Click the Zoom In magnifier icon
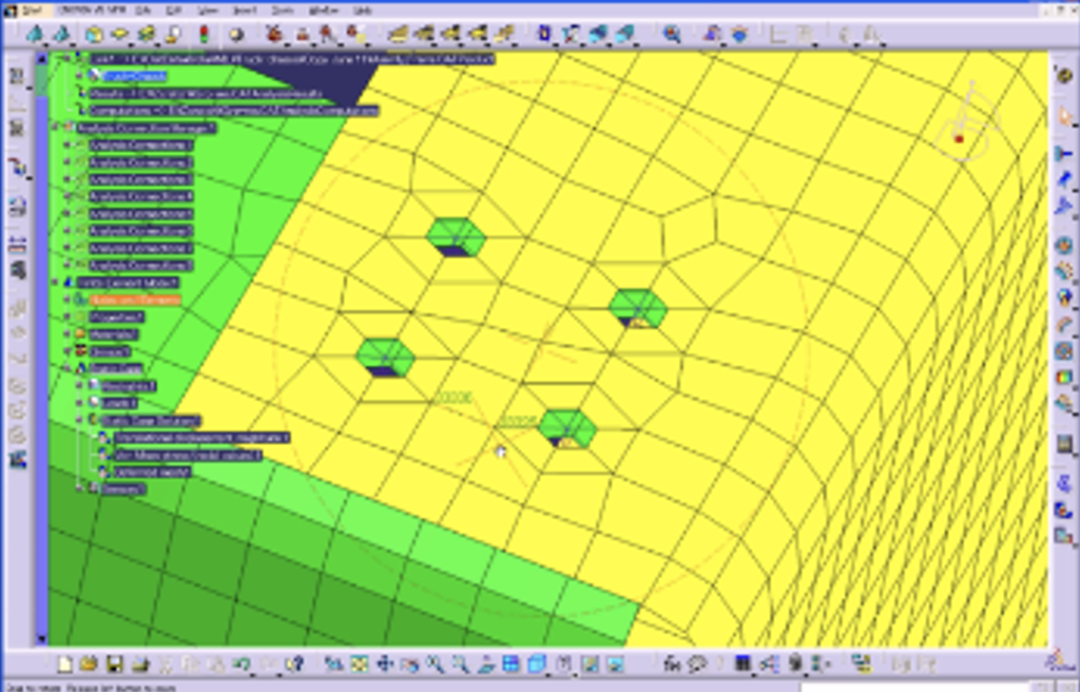The image size is (1080, 692). pos(435,664)
